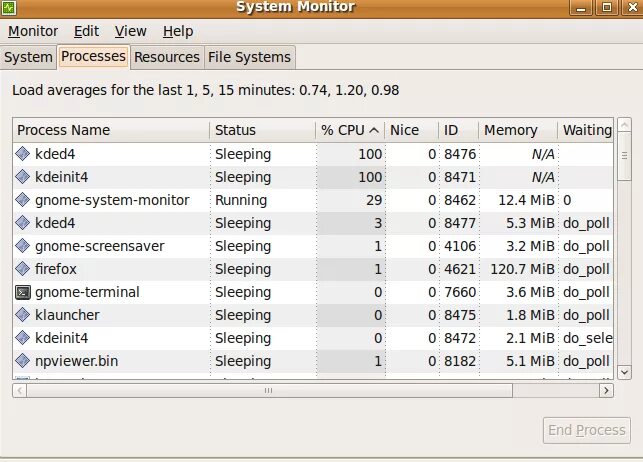Sort by the Process Name column header
The height and width of the screenshot is (462, 643).
click(110, 130)
